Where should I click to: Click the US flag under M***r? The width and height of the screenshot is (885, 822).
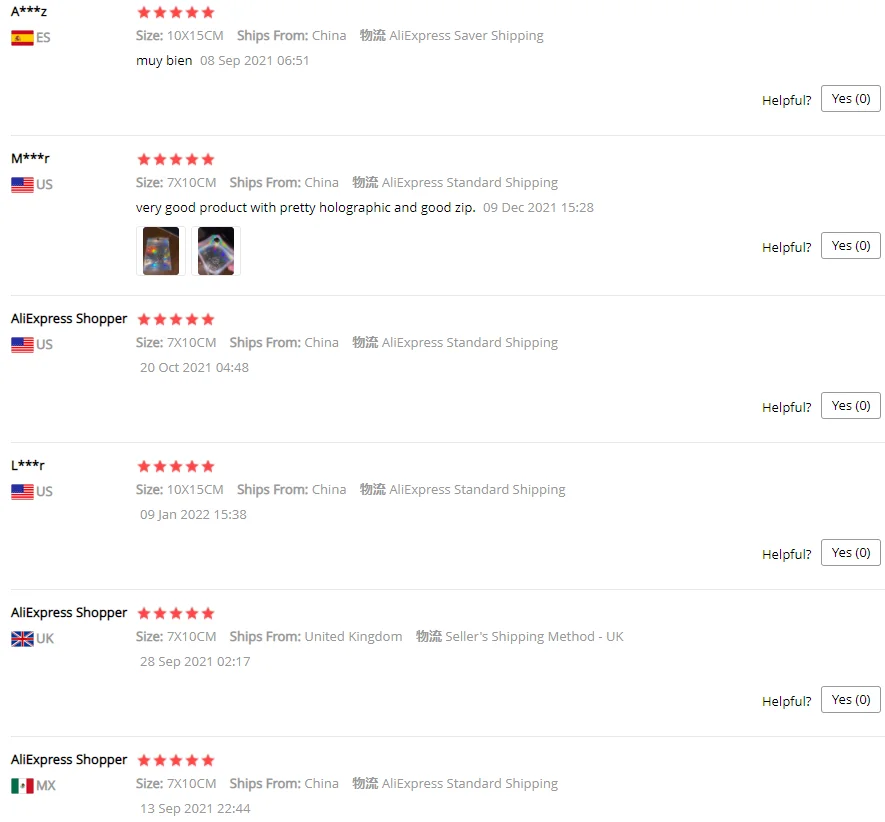click(22, 185)
